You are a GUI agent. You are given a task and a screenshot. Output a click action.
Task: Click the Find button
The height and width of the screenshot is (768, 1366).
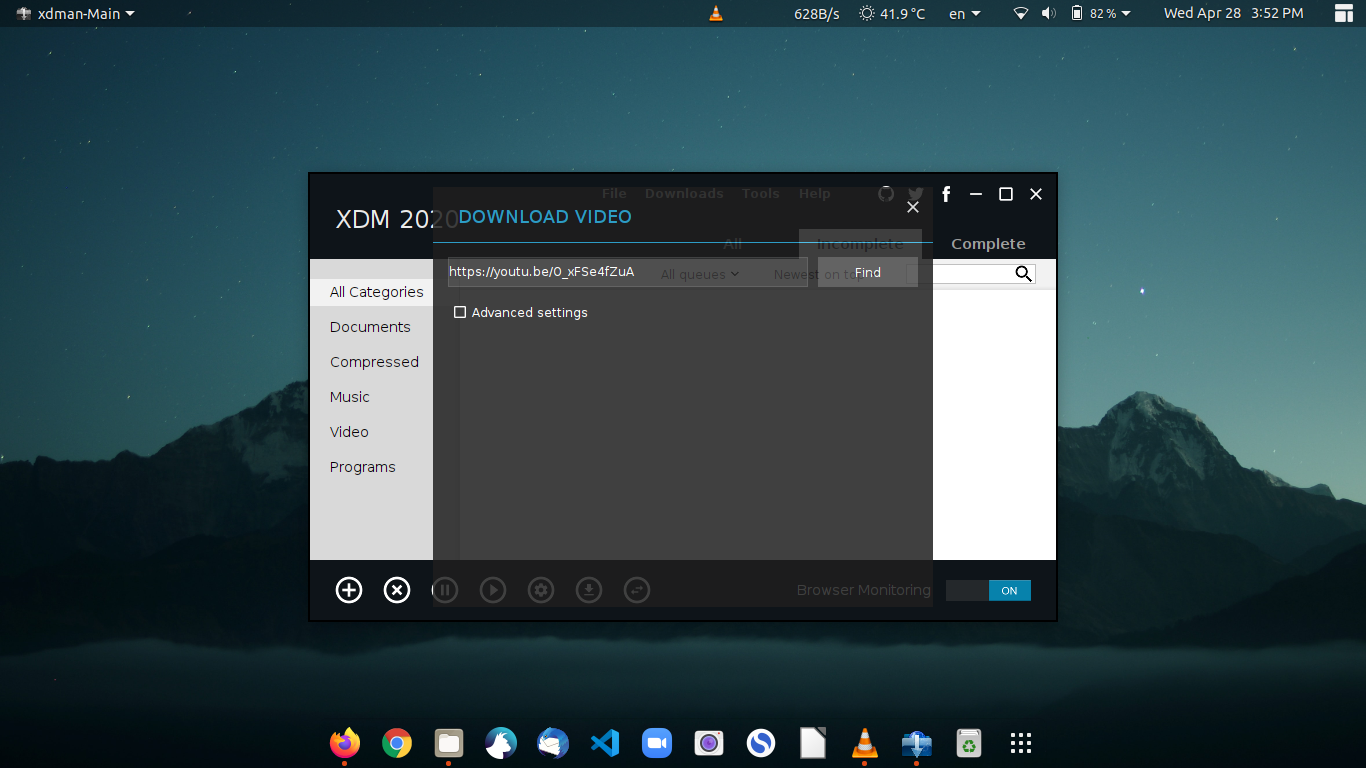pos(867,272)
